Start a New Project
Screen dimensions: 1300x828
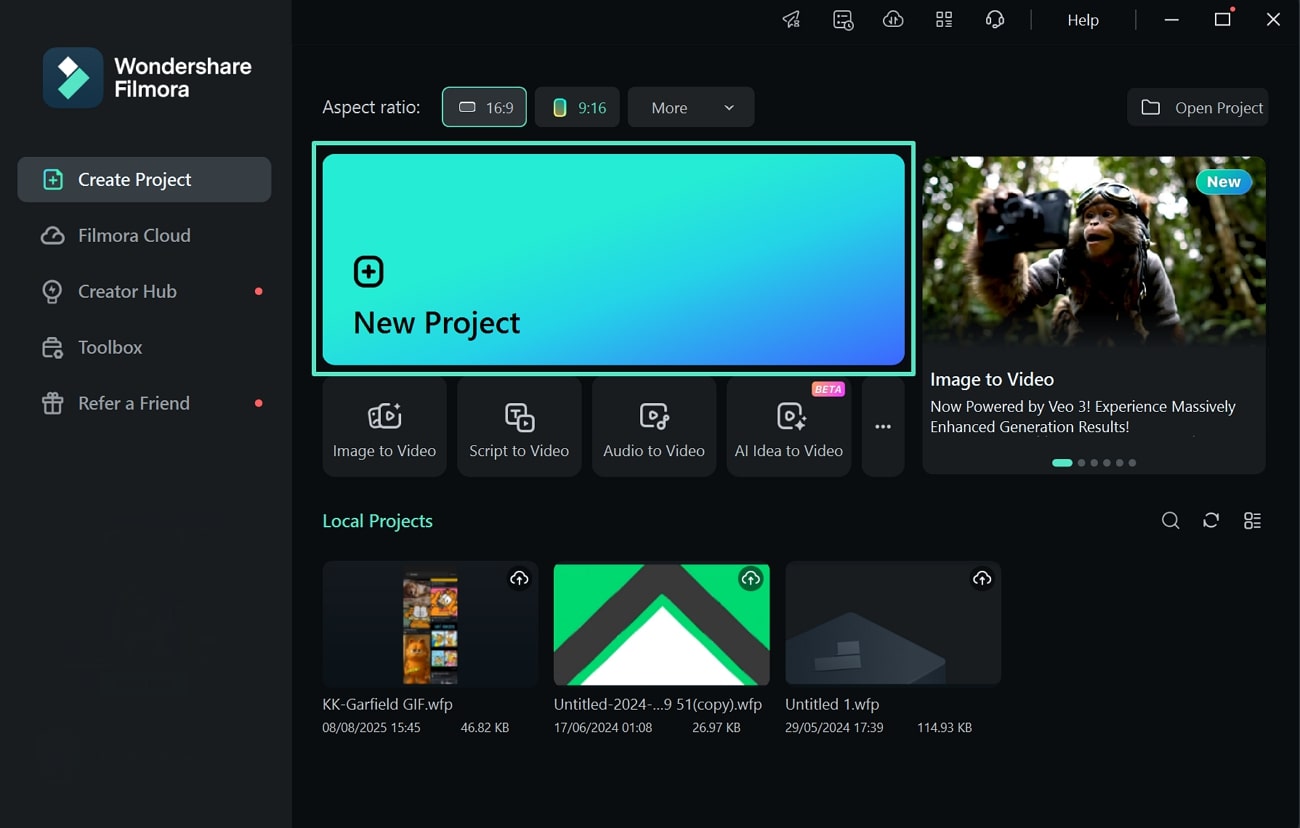point(614,259)
